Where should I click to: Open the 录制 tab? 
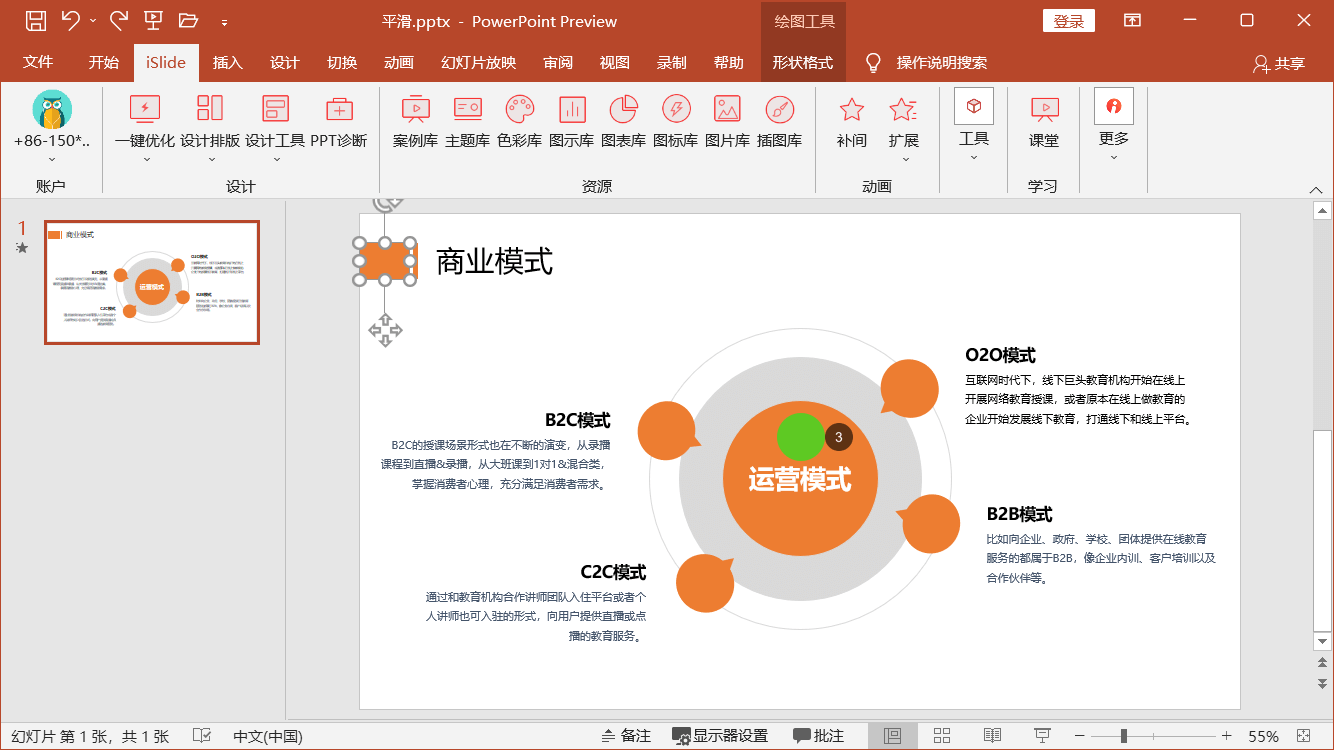pos(672,62)
